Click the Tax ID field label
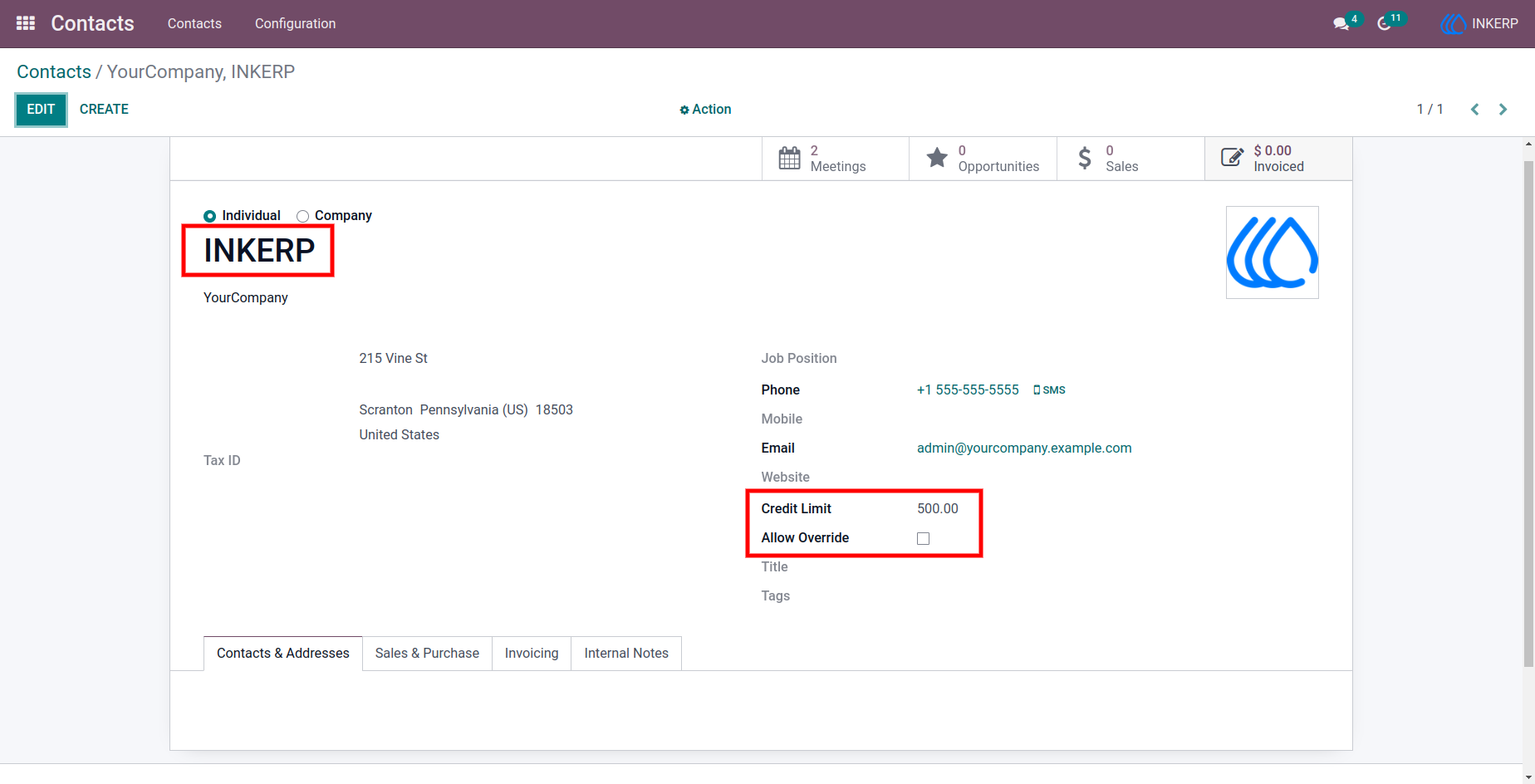Viewport: 1535px width, 784px height. [x=222, y=461]
